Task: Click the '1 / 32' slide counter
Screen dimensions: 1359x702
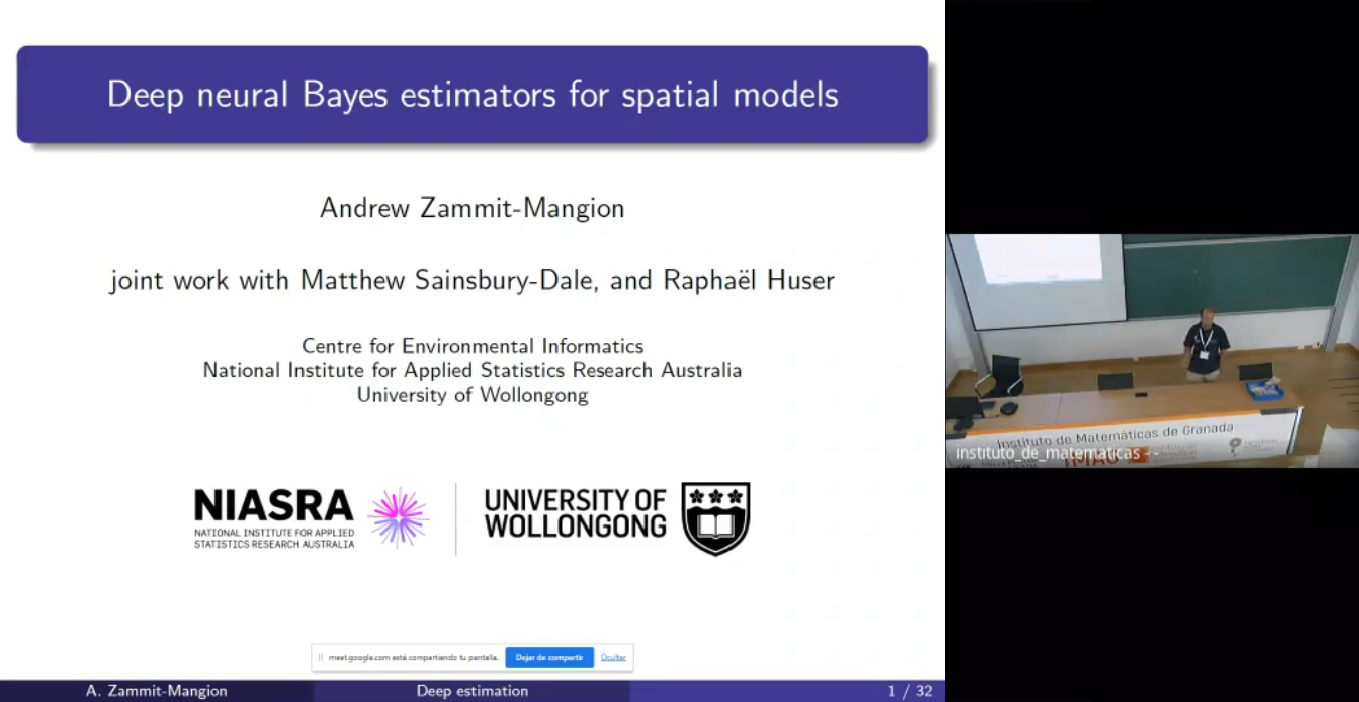Action: coord(910,691)
